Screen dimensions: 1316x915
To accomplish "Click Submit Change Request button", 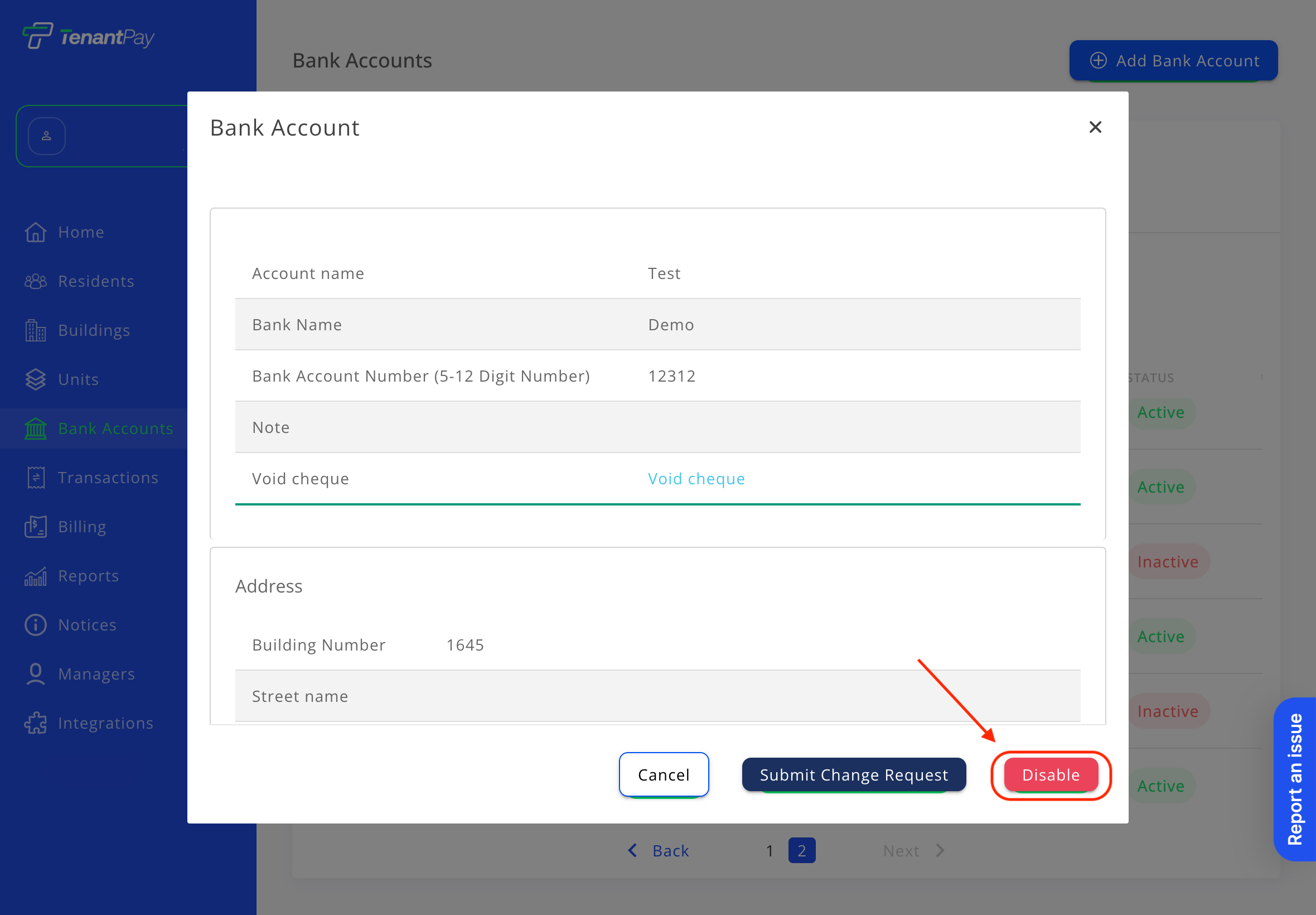I will coord(853,774).
